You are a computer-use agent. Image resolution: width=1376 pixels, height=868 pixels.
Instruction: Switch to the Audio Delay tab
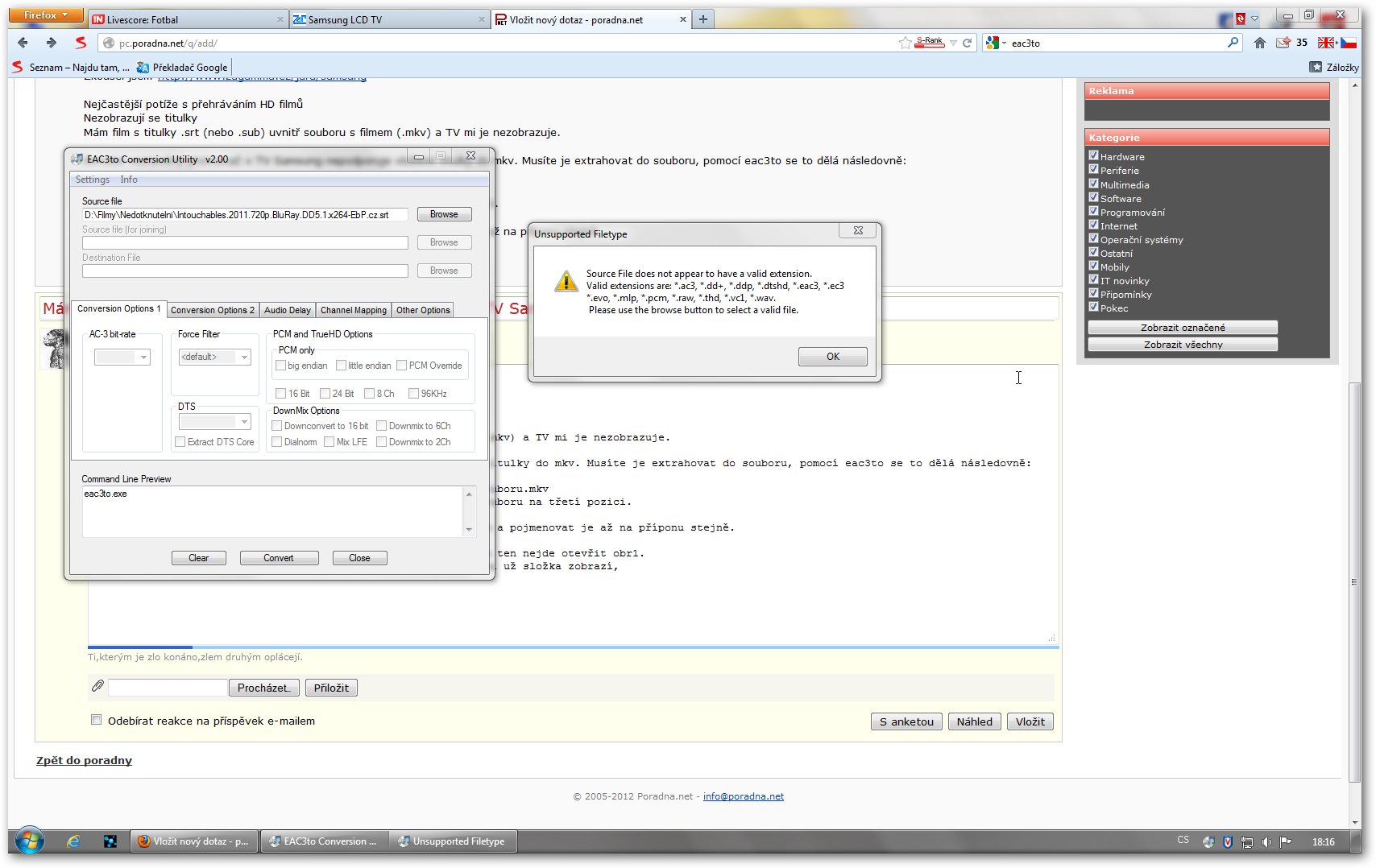287,310
